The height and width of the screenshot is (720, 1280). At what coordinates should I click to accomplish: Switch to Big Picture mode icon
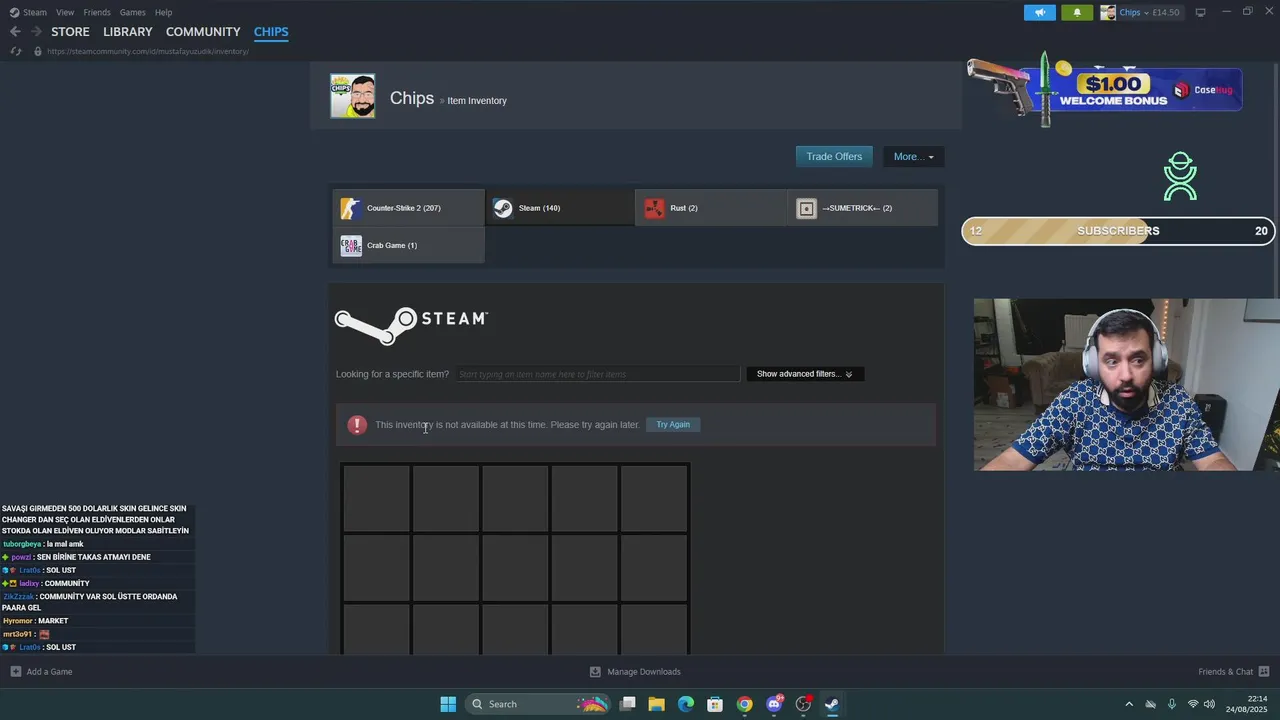[1200, 12]
